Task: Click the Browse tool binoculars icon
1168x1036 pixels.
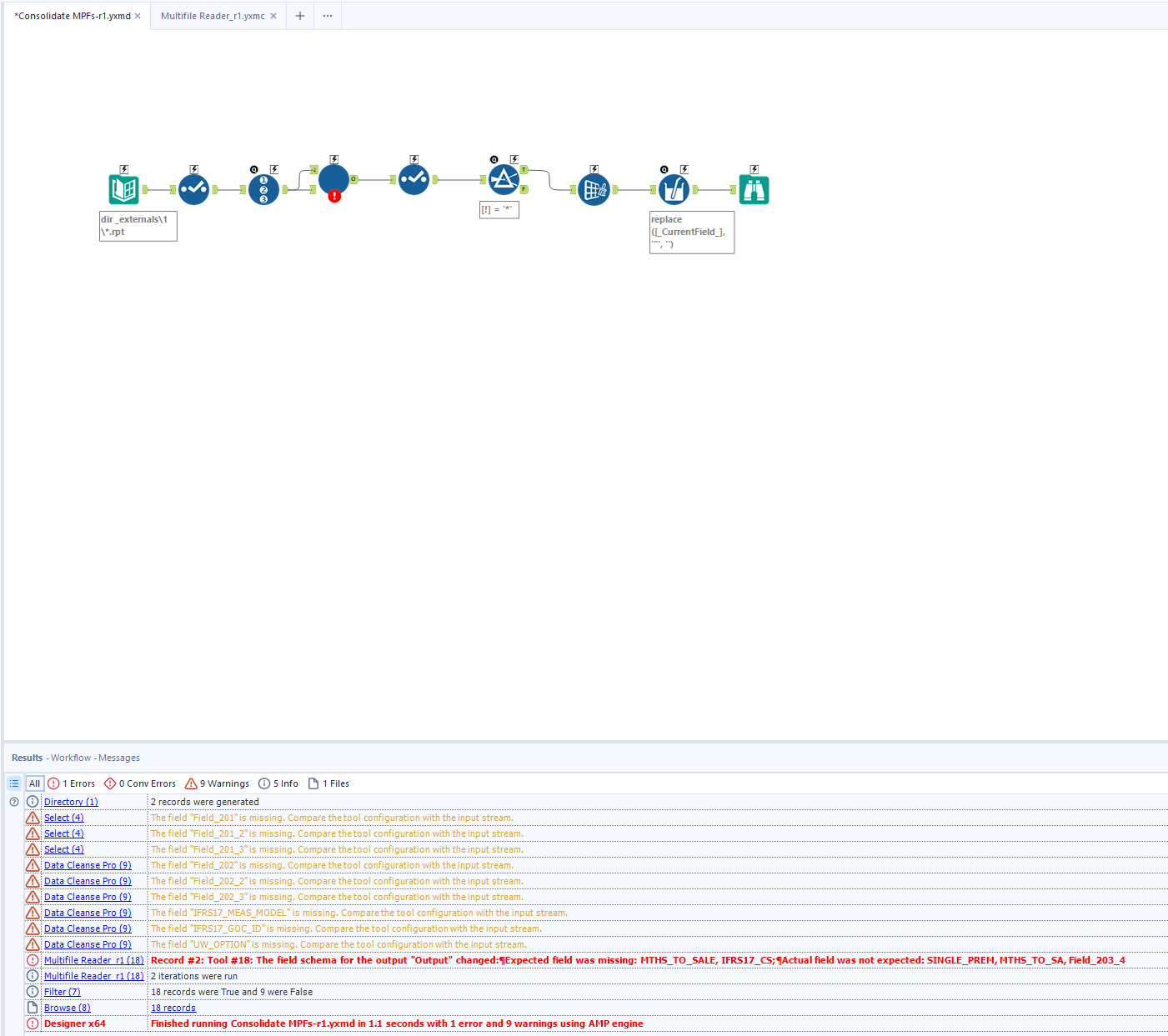Action: pyautogui.click(x=754, y=190)
